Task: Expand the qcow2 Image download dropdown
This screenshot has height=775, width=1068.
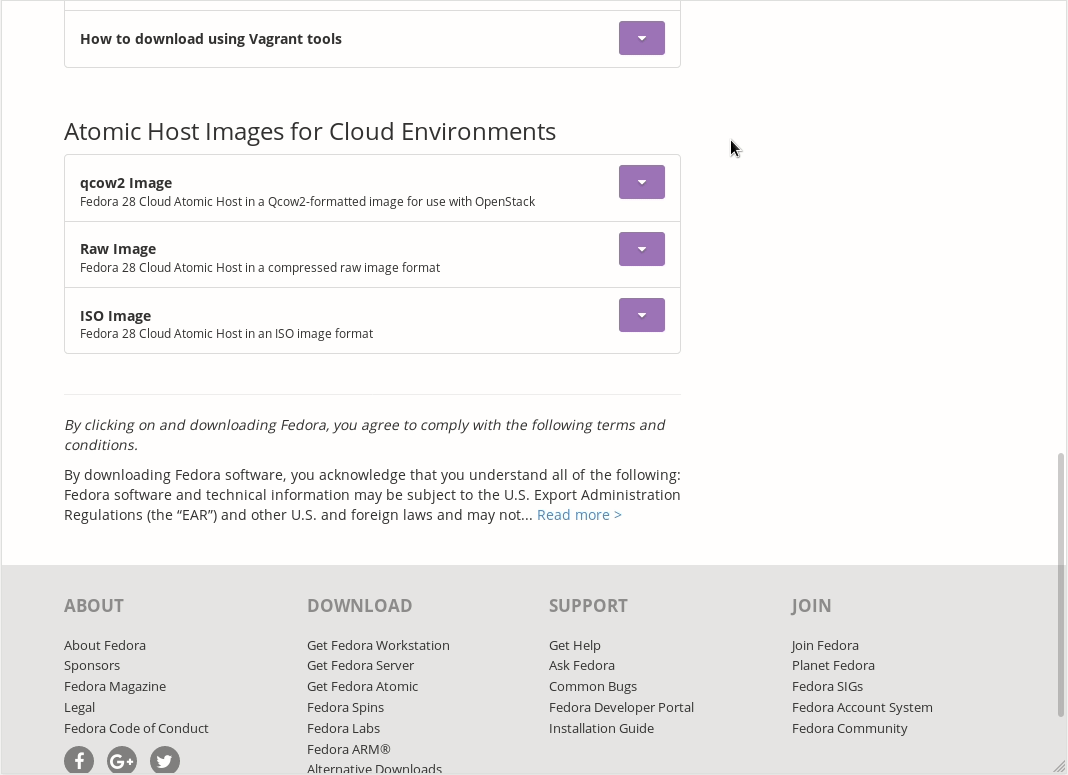Action: [x=642, y=182]
